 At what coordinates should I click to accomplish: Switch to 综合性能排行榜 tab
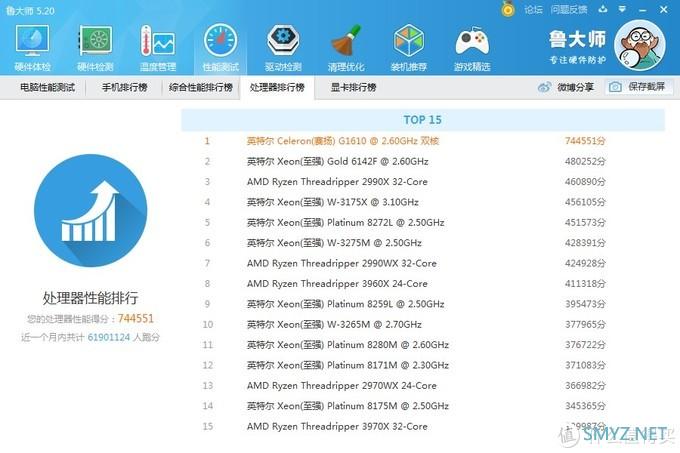[x=201, y=87]
